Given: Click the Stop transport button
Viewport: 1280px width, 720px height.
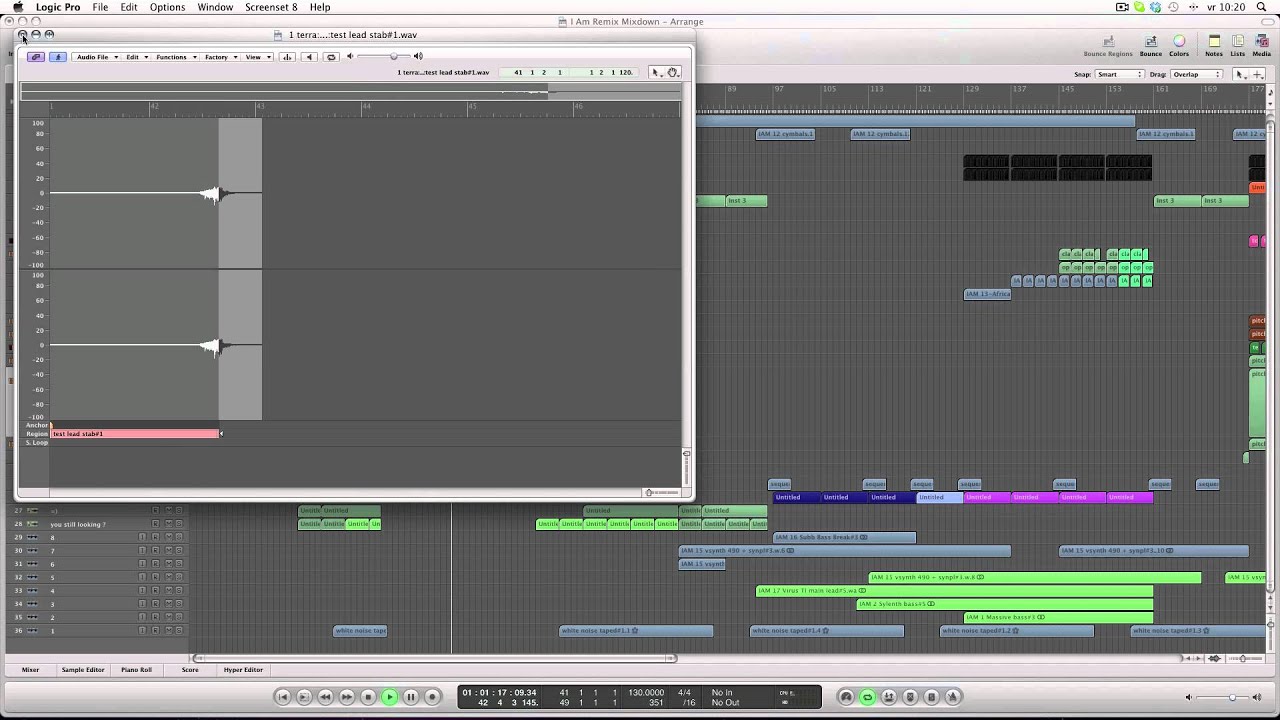Looking at the screenshot, I should [x=368, y=697].
